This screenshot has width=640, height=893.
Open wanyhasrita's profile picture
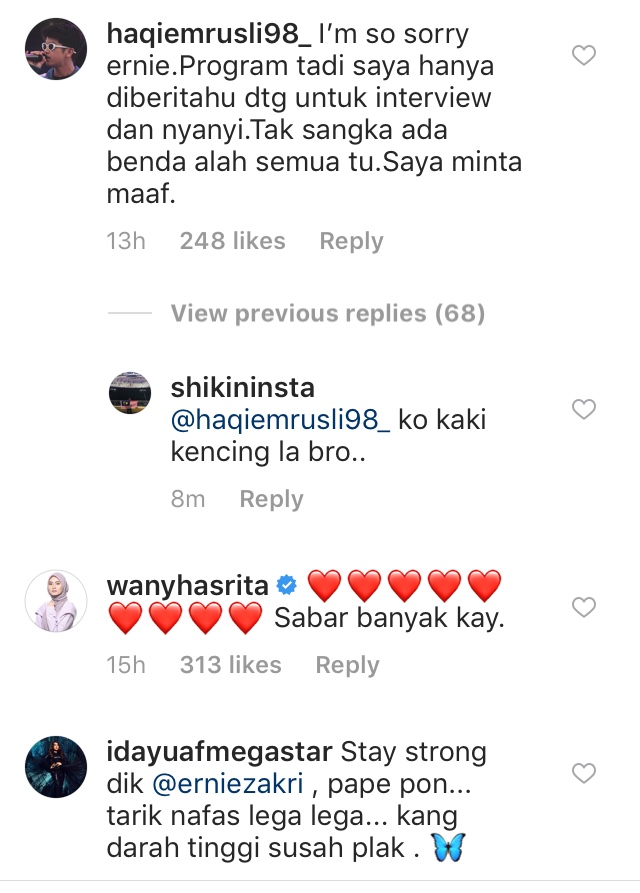(56, 601)
